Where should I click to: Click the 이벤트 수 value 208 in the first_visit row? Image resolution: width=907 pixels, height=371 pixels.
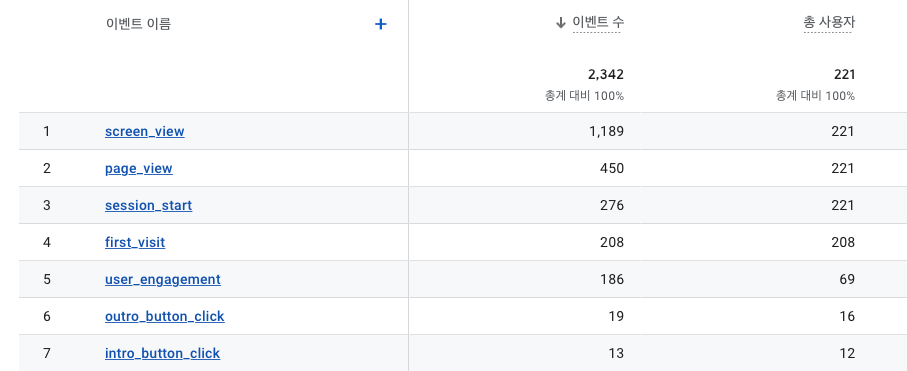coord(612,243)
